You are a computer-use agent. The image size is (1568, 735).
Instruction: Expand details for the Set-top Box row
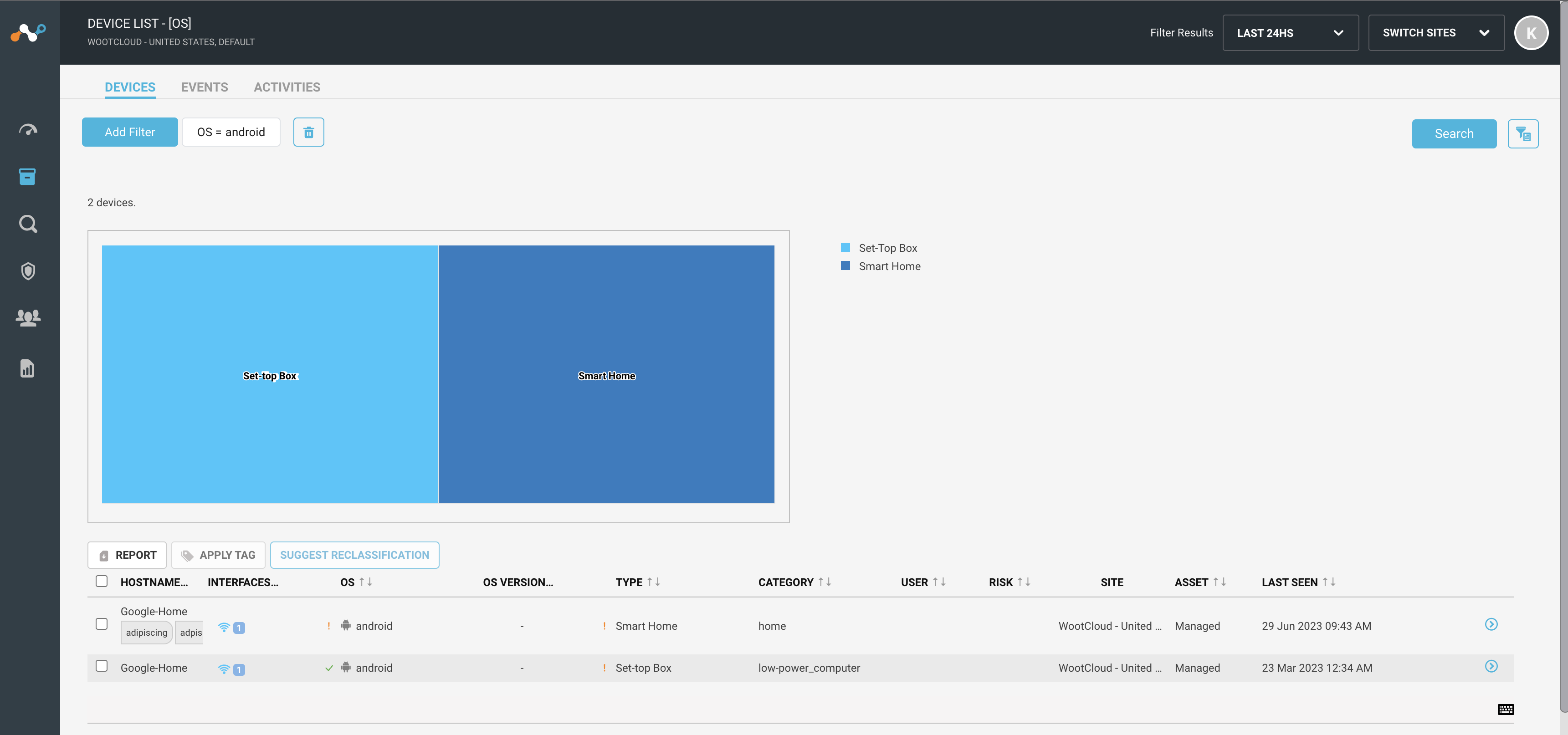tap(1492, 667)
